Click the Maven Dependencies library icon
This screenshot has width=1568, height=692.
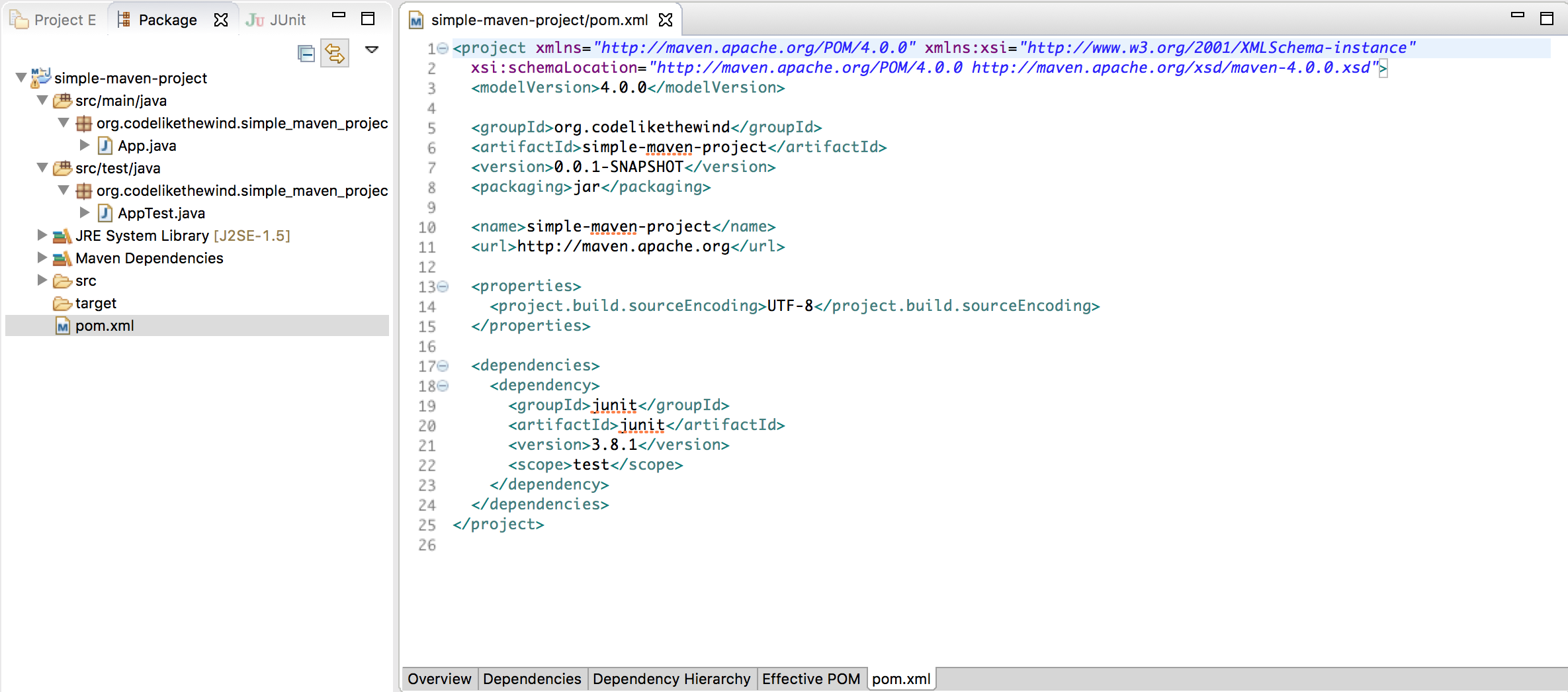62,258
